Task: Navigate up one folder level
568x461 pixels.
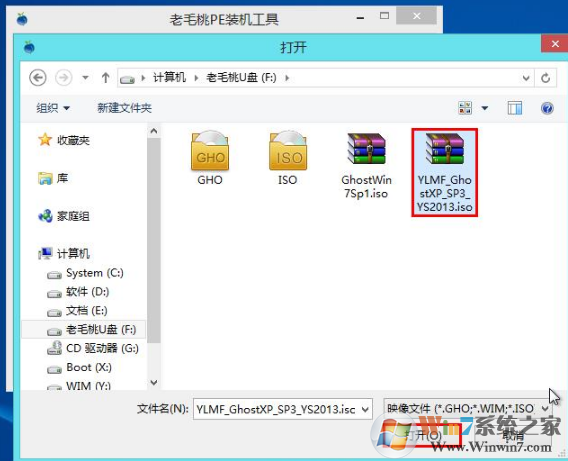Action: coord(105,77)
